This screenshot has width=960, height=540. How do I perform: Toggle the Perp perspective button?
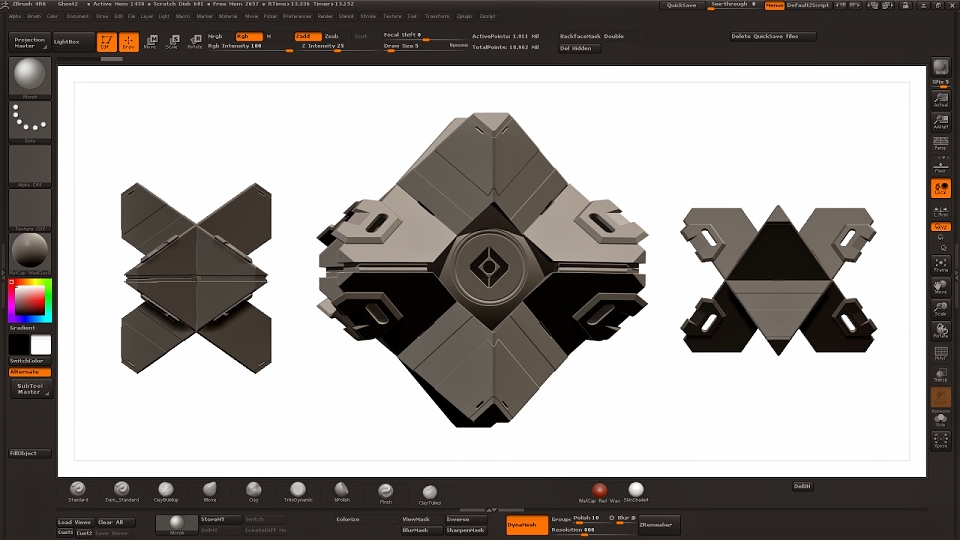(940, 143)
